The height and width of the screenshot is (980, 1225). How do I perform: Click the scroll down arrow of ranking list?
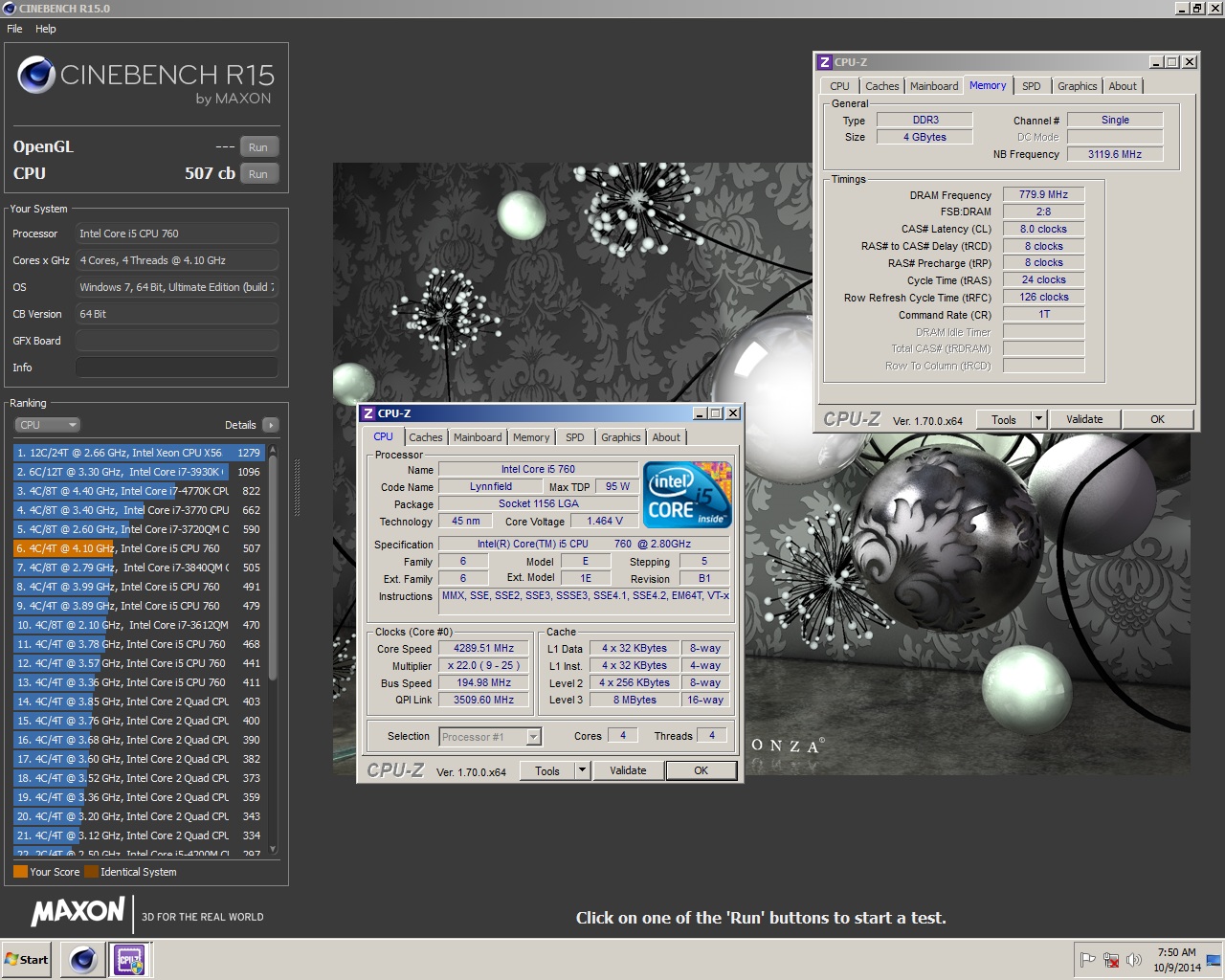click(x=273, y=849)
